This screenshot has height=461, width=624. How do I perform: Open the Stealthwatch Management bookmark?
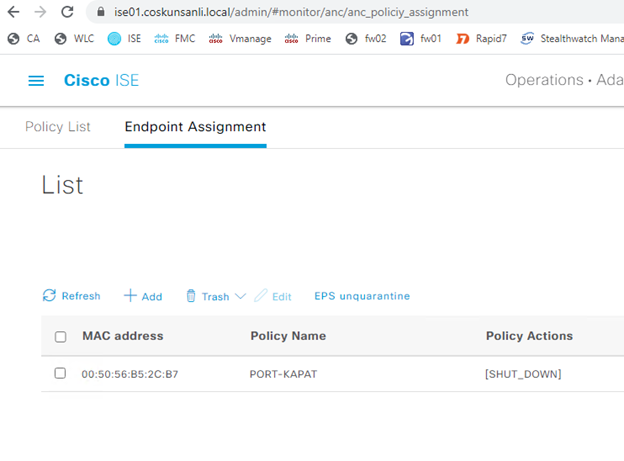572,39
